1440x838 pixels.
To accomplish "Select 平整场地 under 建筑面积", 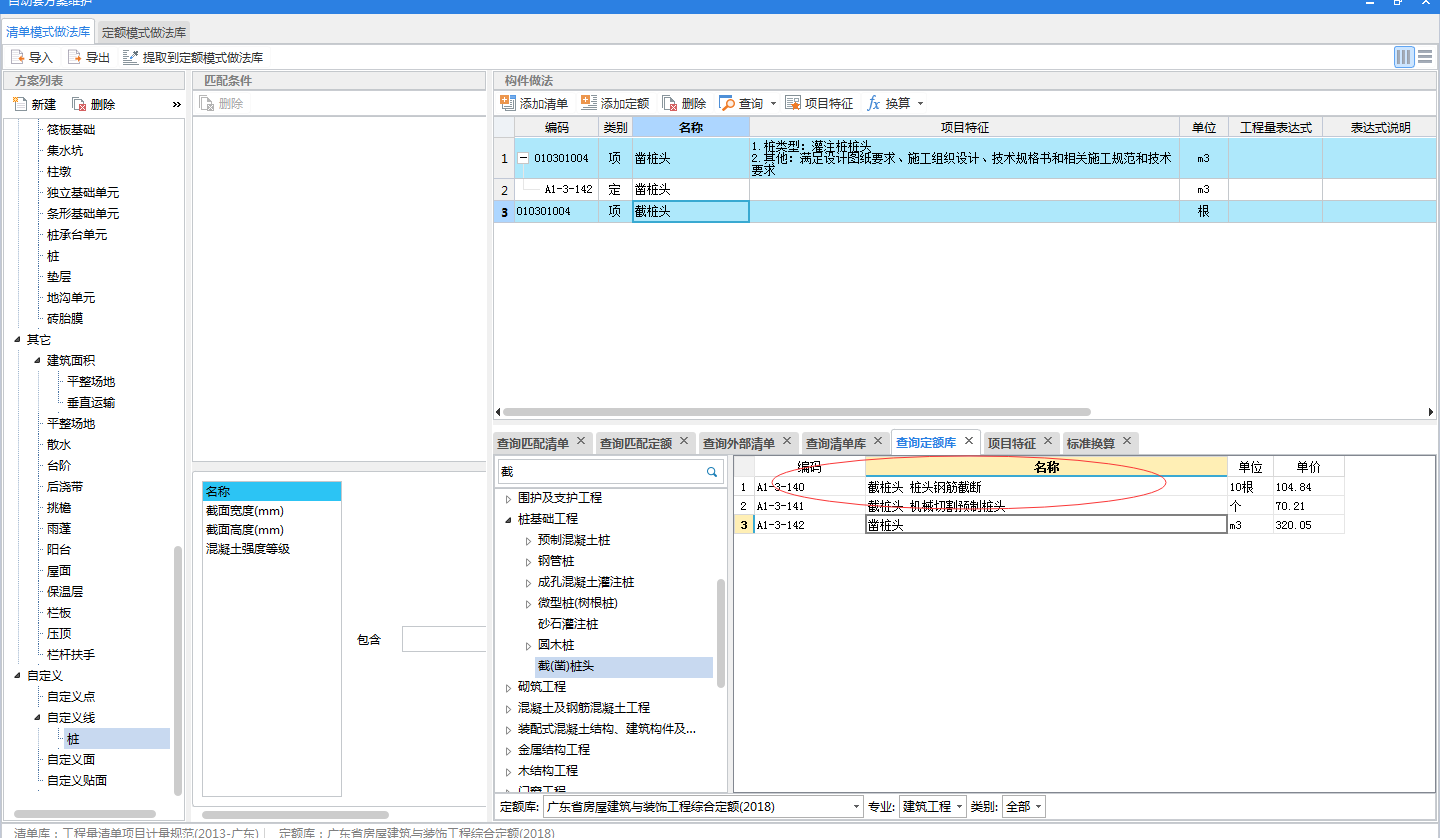I will (91, 382).
